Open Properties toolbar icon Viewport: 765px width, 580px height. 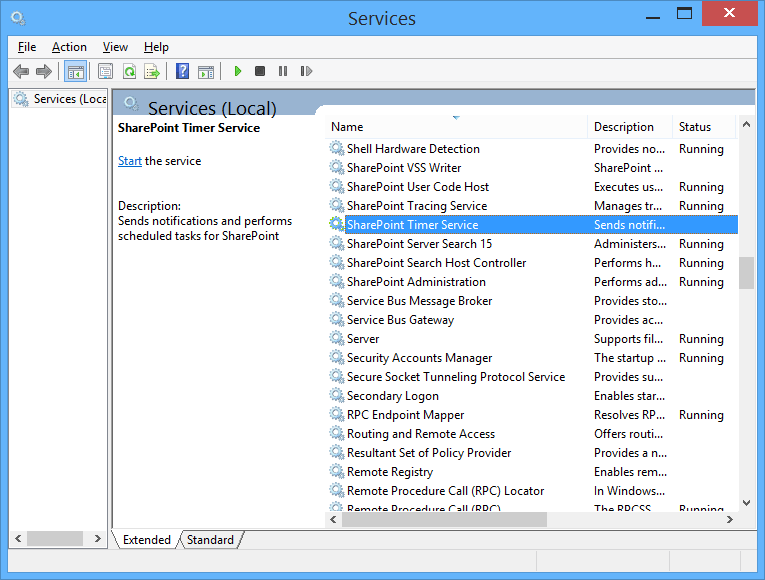coord(105,72)
